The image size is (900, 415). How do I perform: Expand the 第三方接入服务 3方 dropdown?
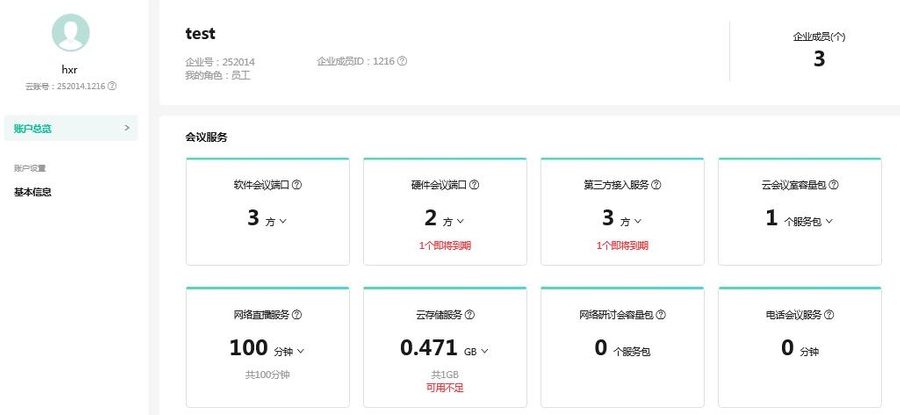click(638, 220)
